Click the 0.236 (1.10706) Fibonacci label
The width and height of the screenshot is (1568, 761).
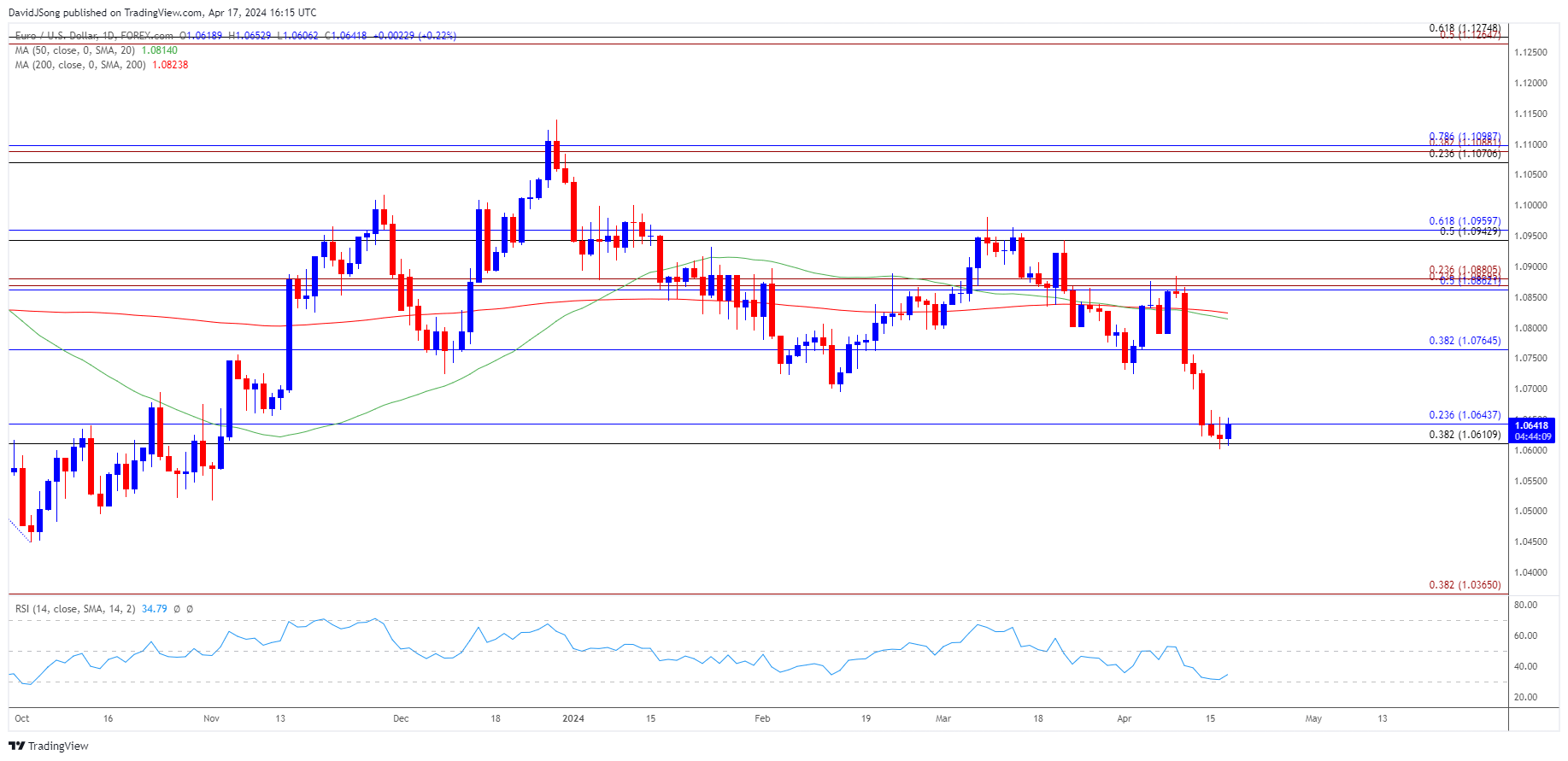[1465, 154]
